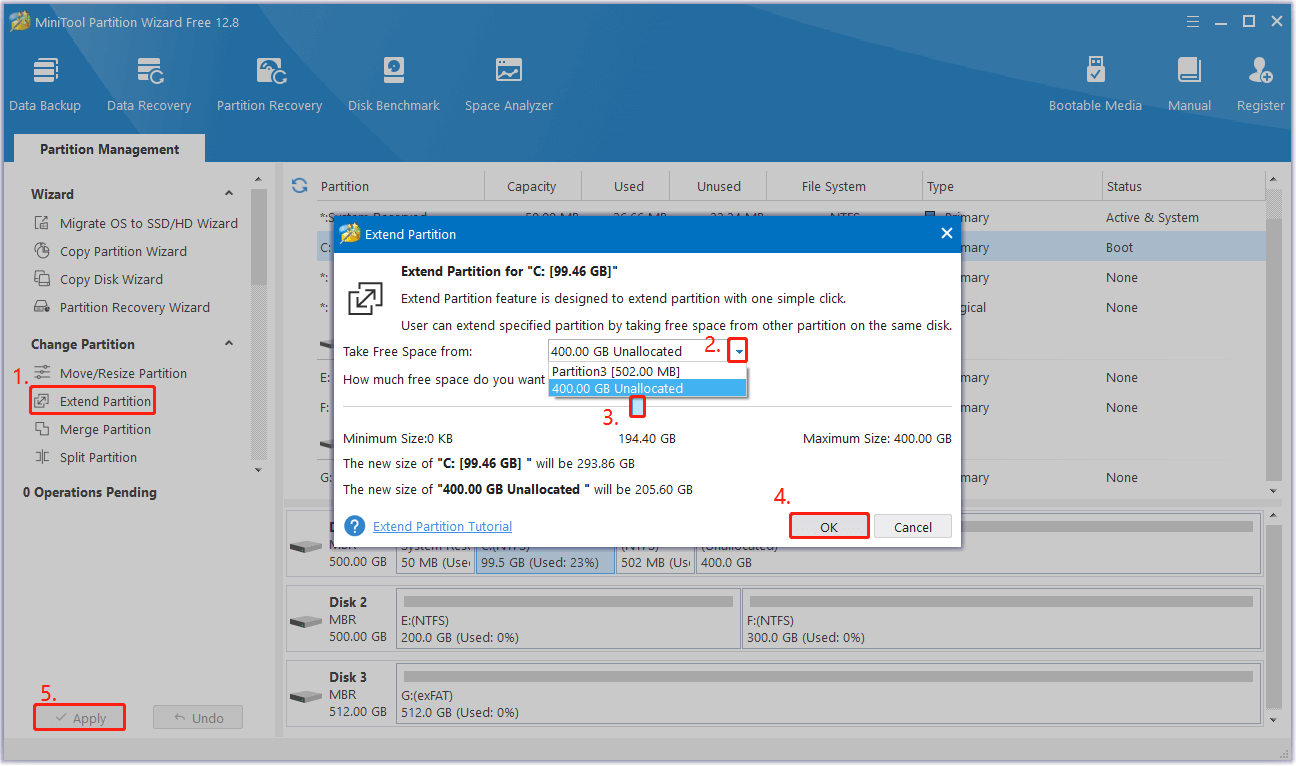This screenshot has height=766, width=1296.
Task: Click the 0 Operations Pending label
Action: tap(90, 492)
